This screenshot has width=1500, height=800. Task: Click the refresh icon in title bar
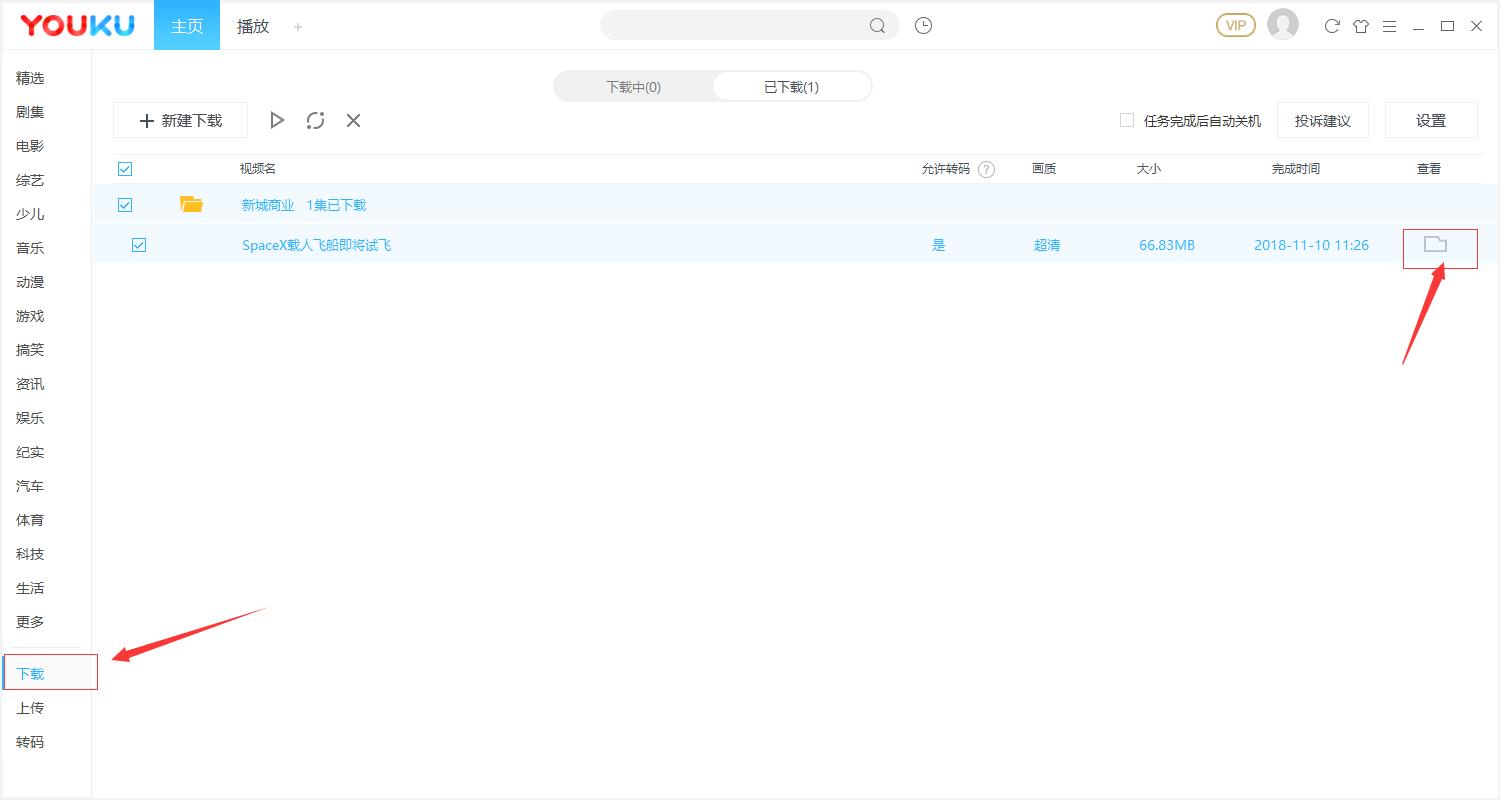click(1331, 26)
